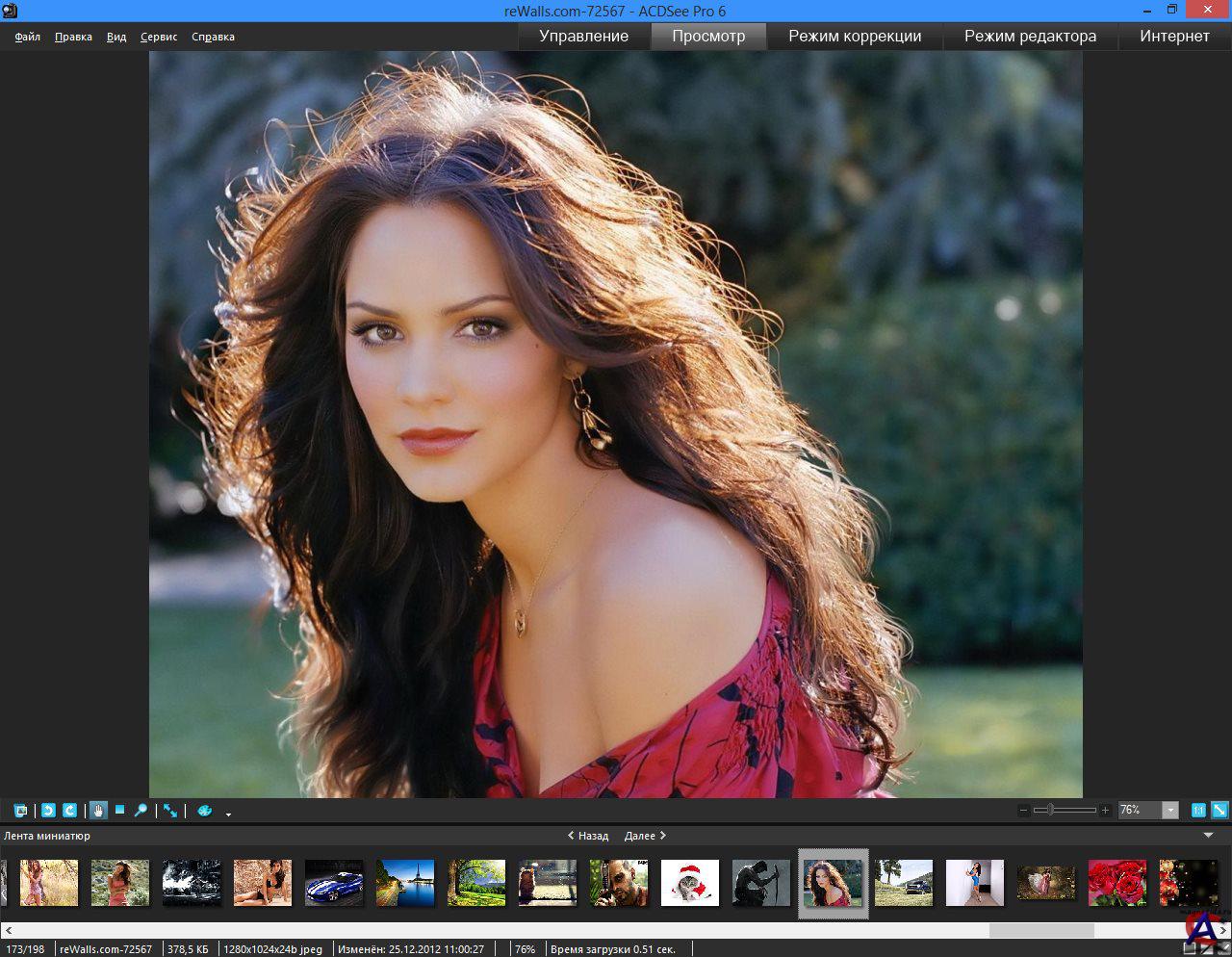
Task: Switch to the Управление tab
Action: coord(583,37)
